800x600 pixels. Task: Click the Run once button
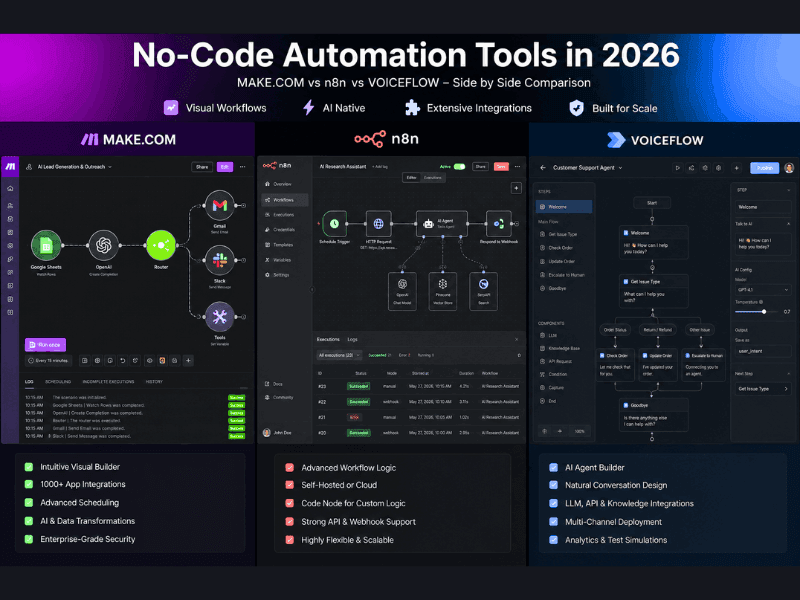[x=45, y=345]
